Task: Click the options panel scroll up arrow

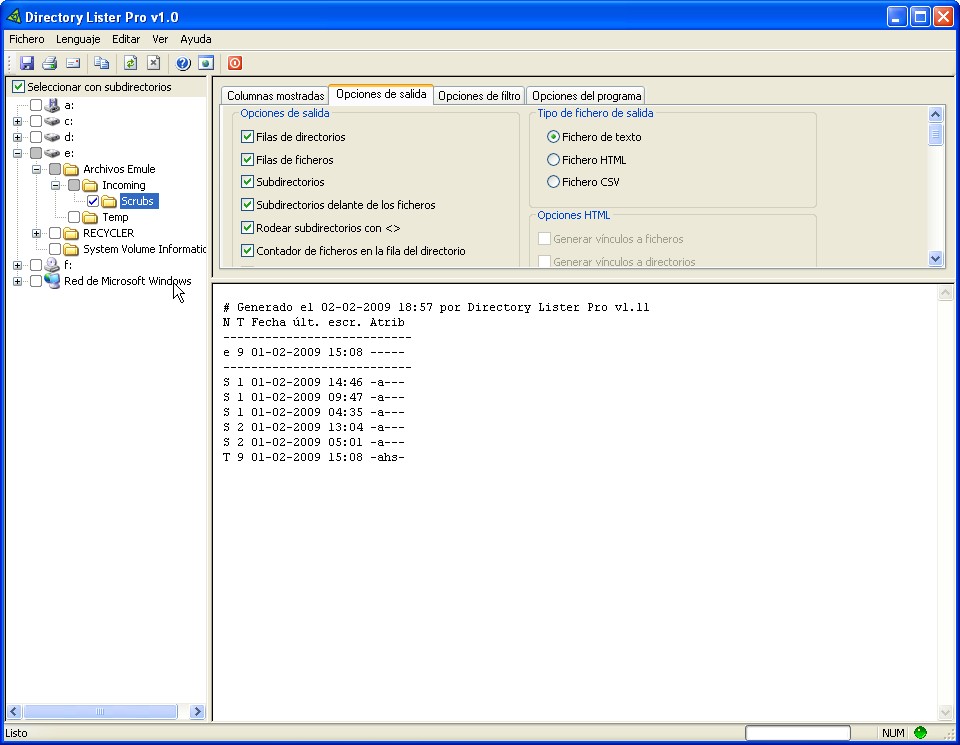Action: (935, 114)
